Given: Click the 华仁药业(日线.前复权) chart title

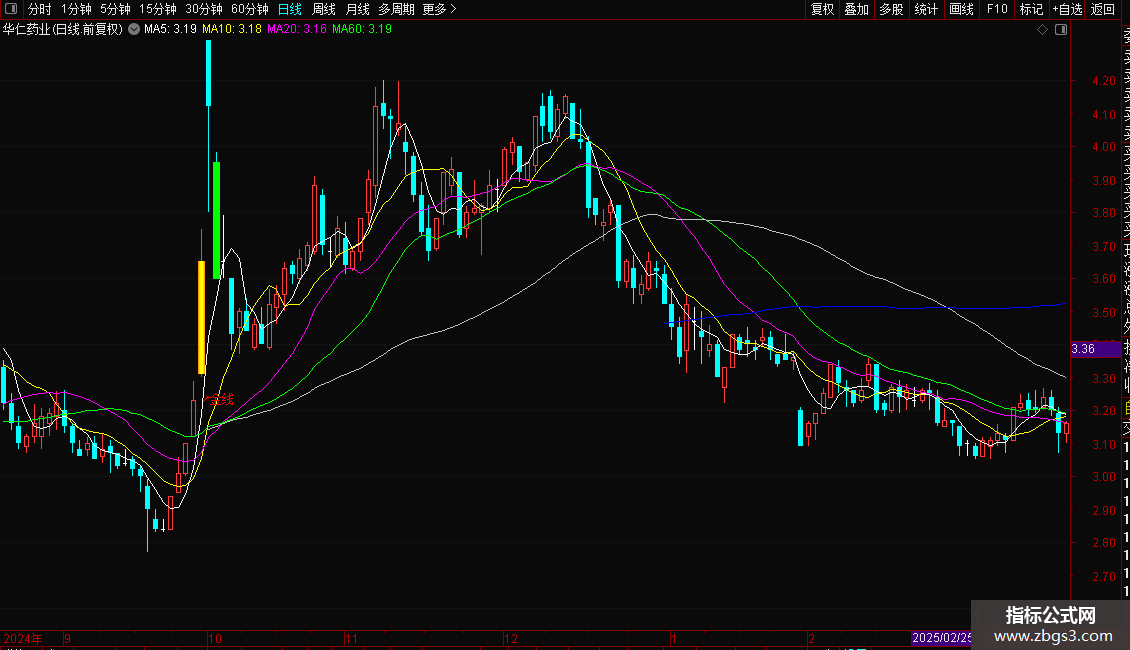Looking at the screenshot, I should [63, 30].
